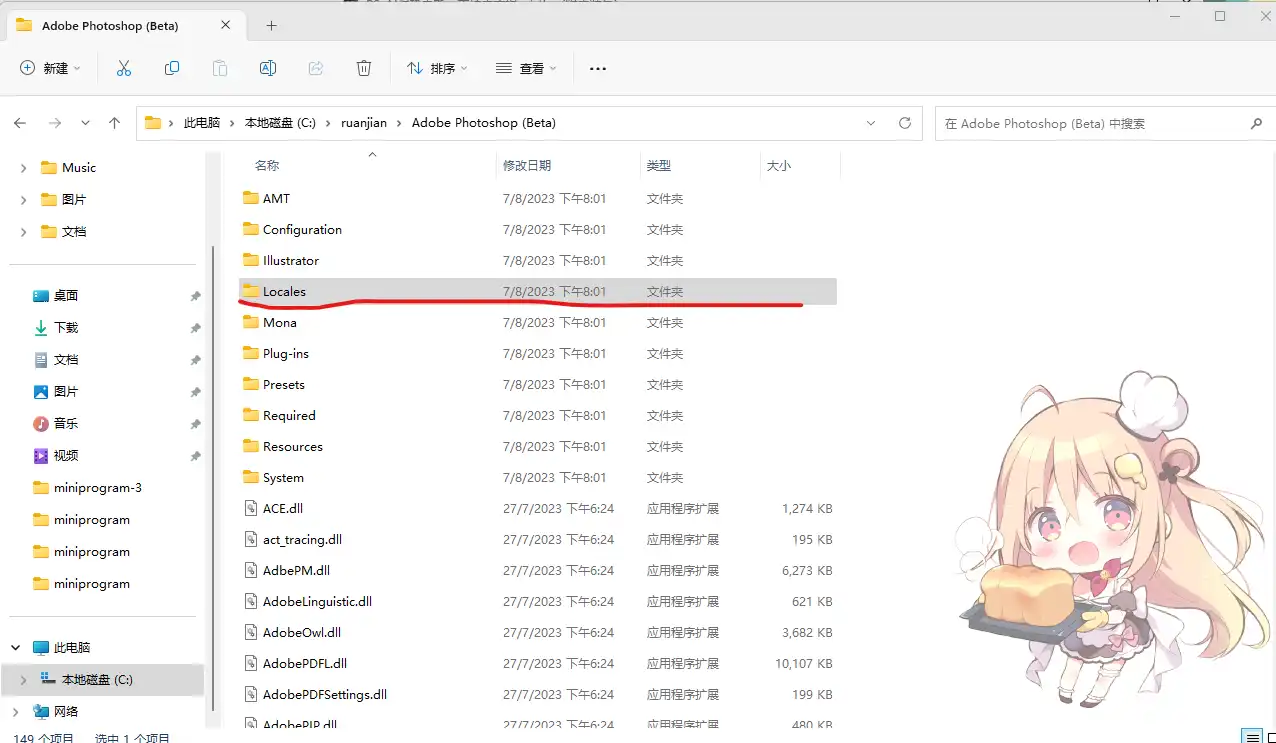
Task: Expand the Music folder in sidebar
Action: click(24, 168)
